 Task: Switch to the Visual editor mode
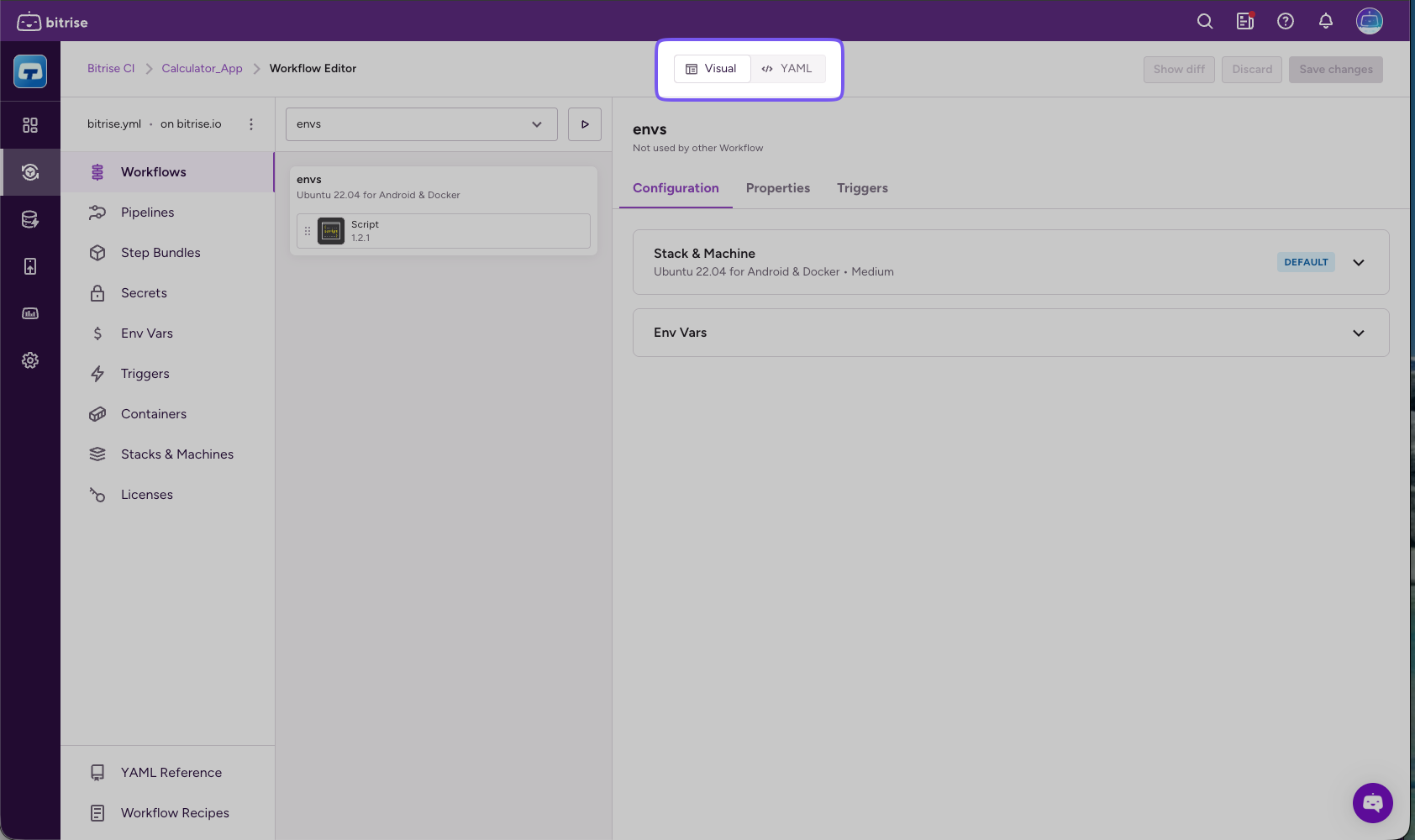(712, 69)
